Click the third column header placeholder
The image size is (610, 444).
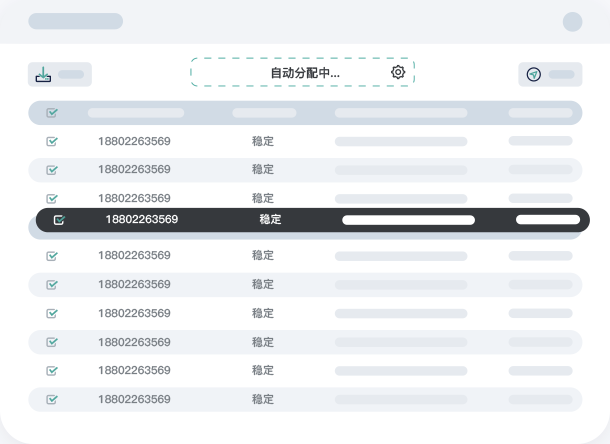[x=401, y=113]
